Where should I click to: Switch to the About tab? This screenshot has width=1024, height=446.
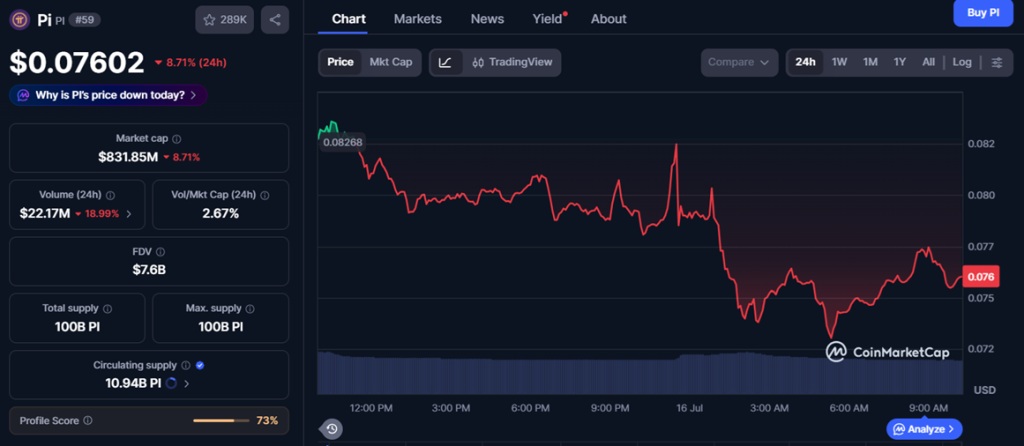[609, 19]
